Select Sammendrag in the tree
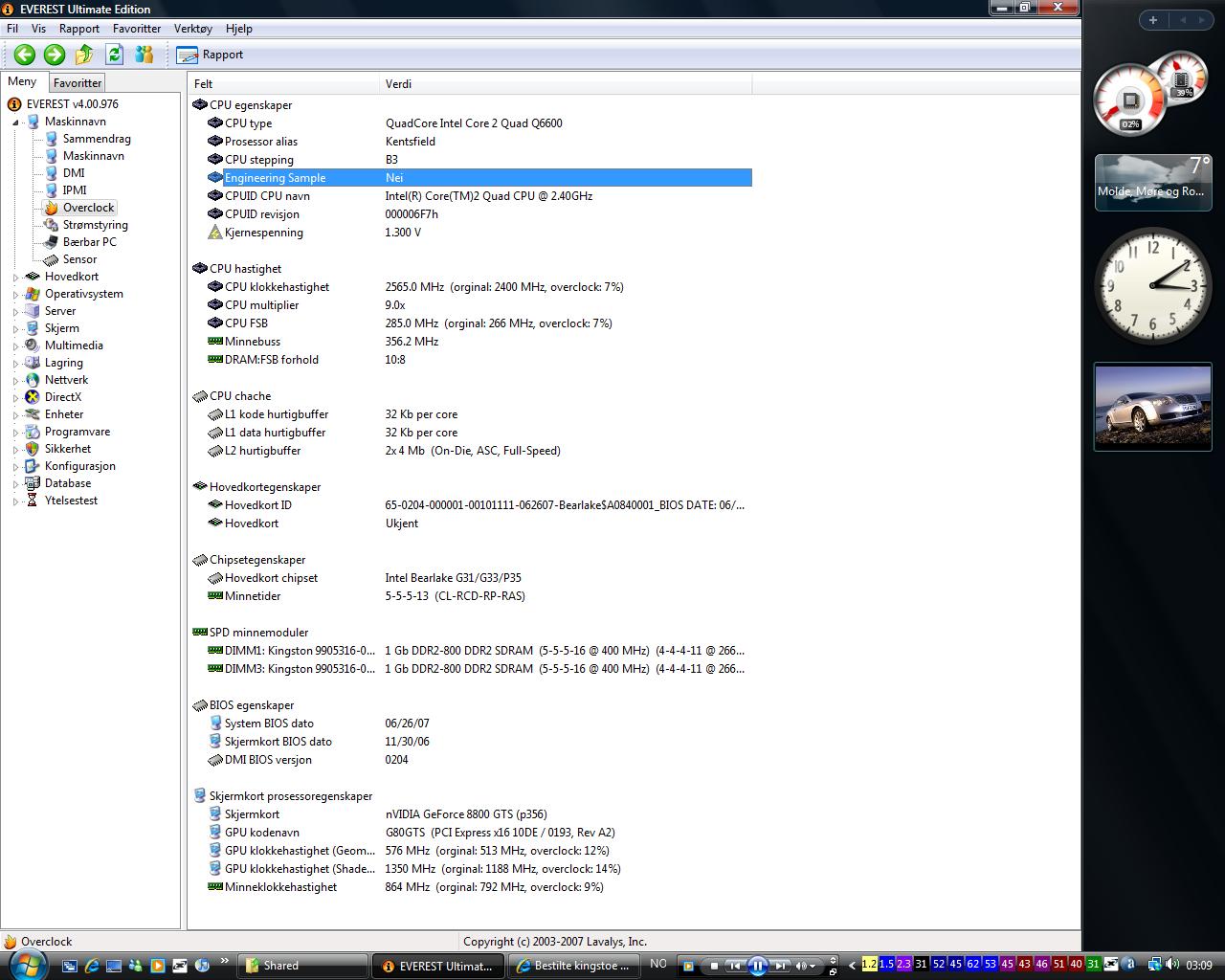 pos(97,139)
